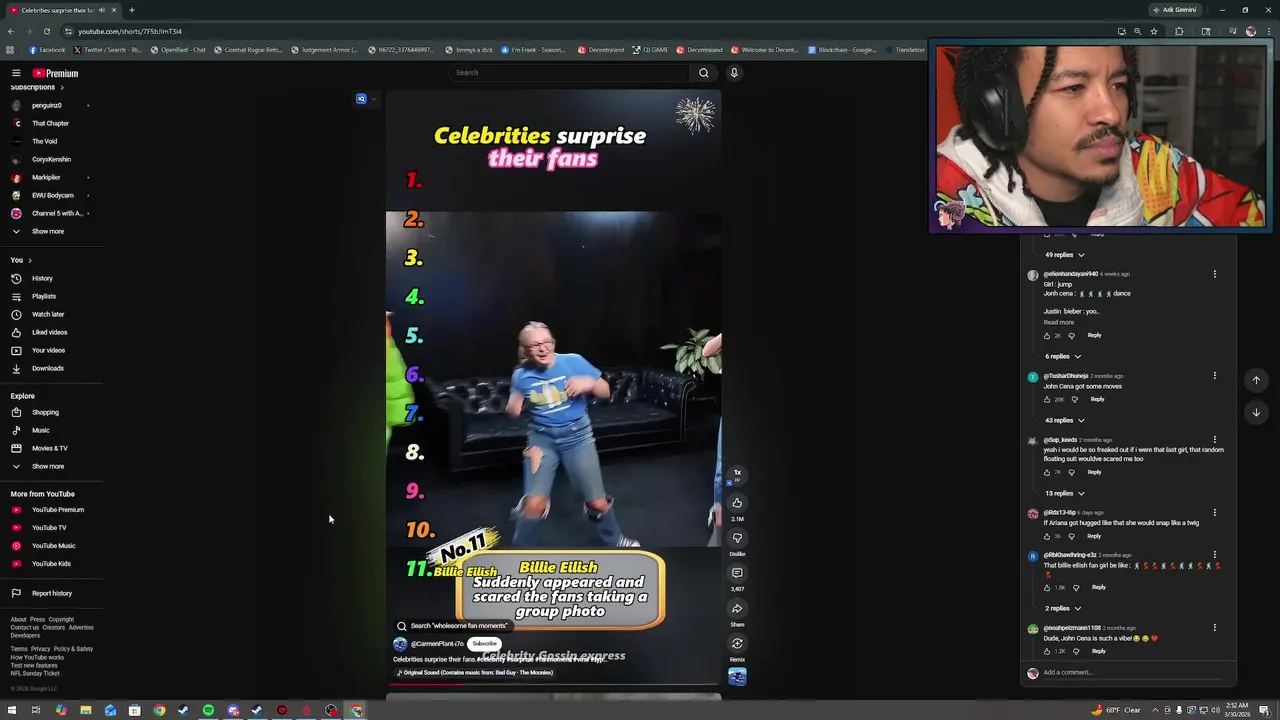Screen dimensions: 1280x720
Task: Subscribe to @CarmenPlant channel
Action: click(484, 644)
